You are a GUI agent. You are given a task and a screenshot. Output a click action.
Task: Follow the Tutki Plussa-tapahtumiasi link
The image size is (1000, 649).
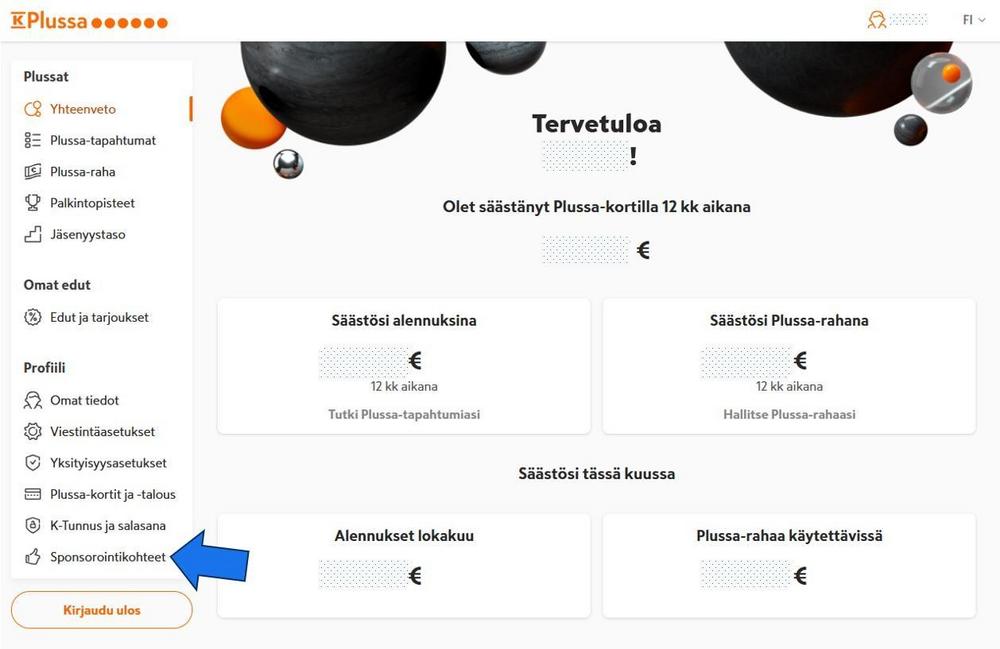404,414
